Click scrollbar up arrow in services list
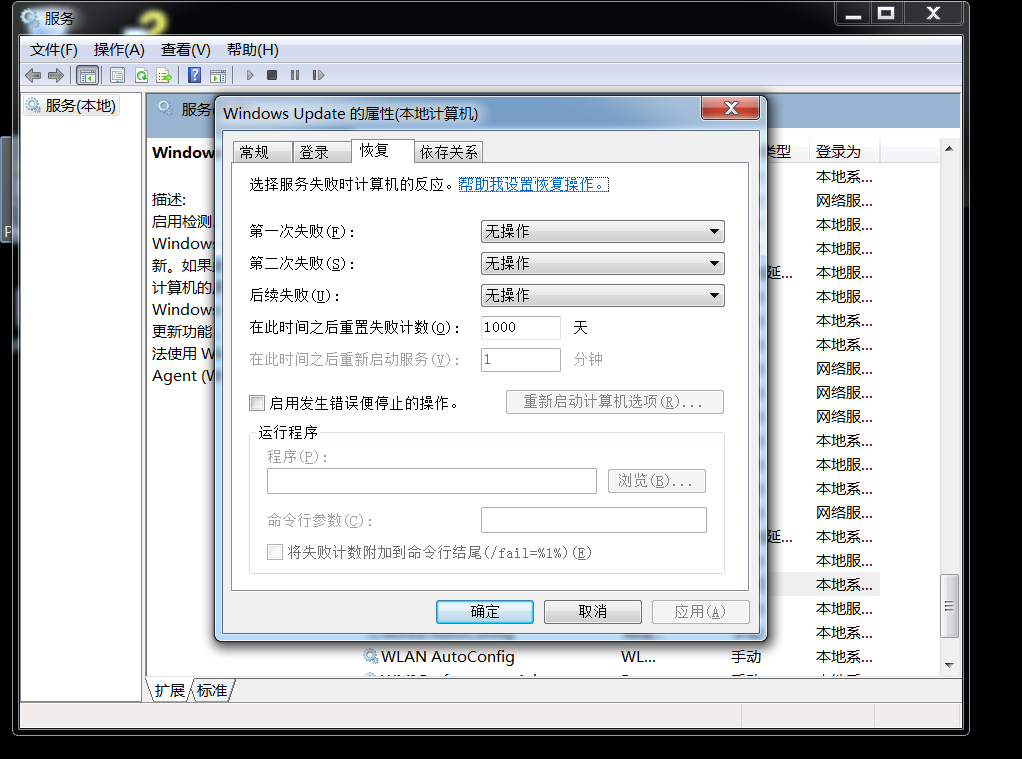The height and width of the screenshot is (759, 1022). click(949, 149)
